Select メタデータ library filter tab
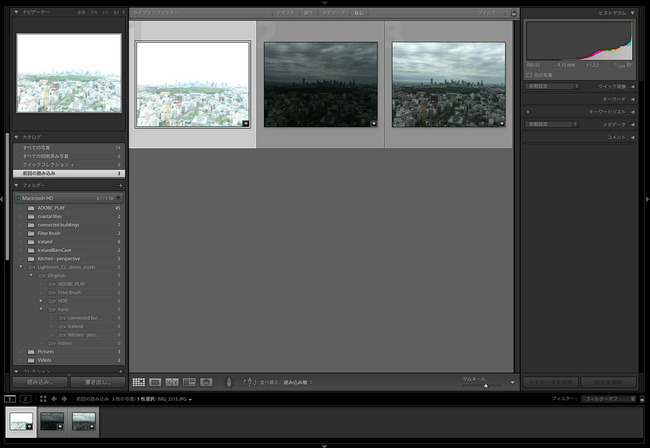The width and height of the screenshot is (650, 448). [x=333, y=13]
